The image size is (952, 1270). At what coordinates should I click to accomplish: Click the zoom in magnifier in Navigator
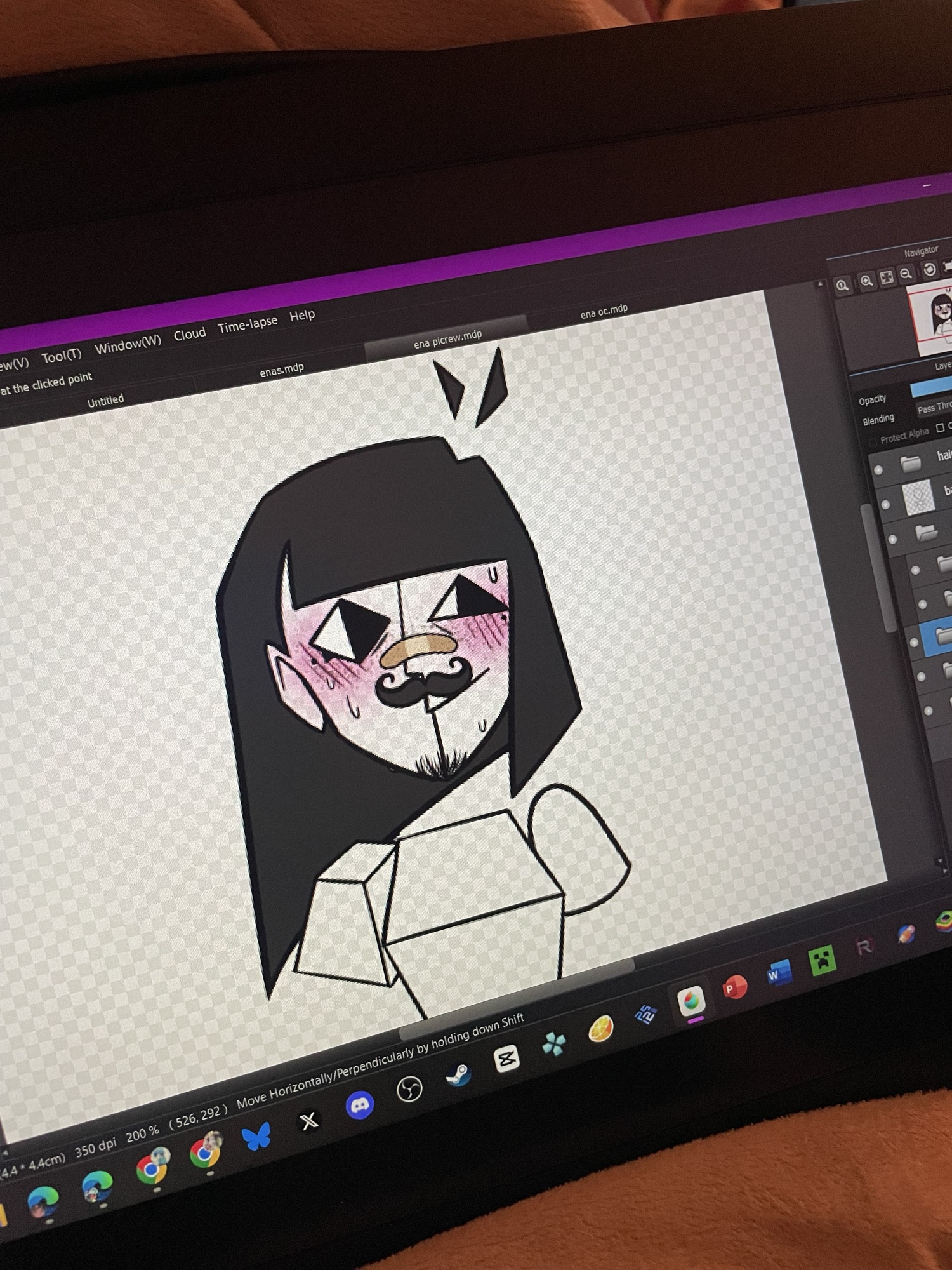[x=866, y=281]
